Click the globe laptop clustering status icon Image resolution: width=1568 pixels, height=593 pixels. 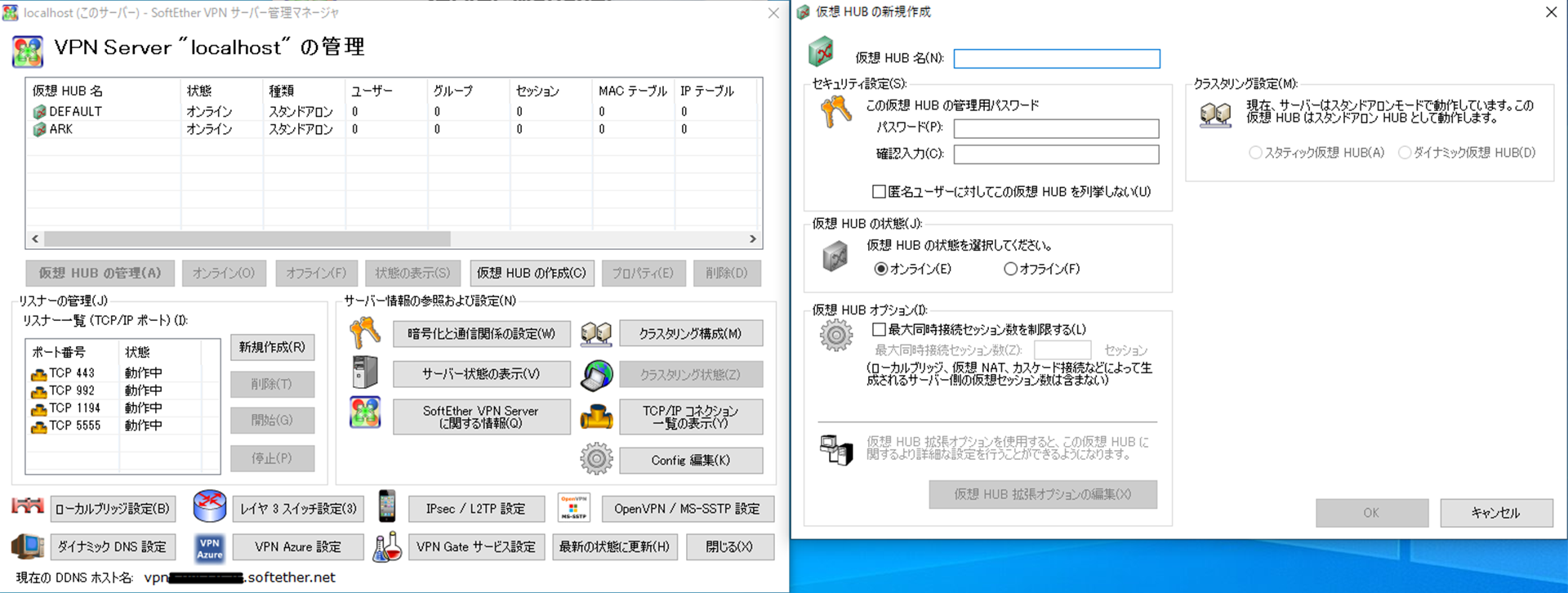[x=597, y=375]
